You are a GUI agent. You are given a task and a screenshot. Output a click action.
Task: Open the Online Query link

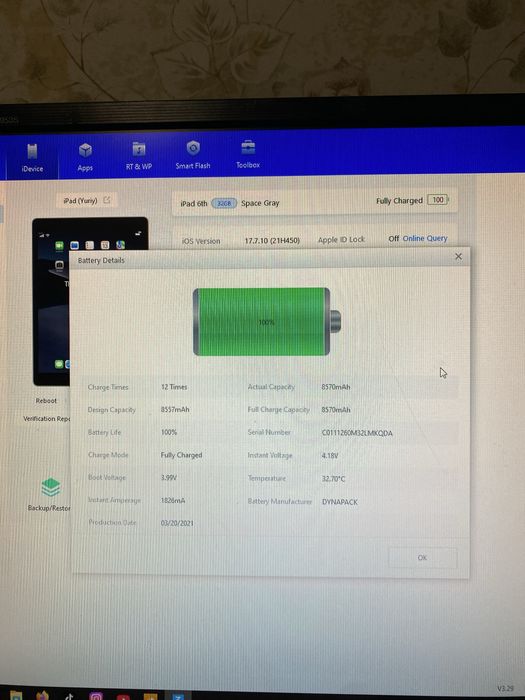coord(425,238)
